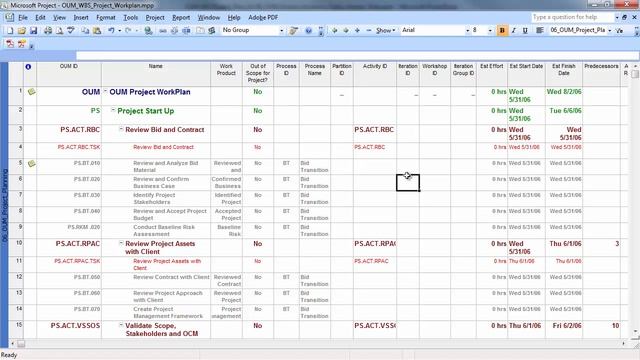Click the entry bar above the table
The image size is (640, 360).
pyautogui.click(x=357, y=56)
